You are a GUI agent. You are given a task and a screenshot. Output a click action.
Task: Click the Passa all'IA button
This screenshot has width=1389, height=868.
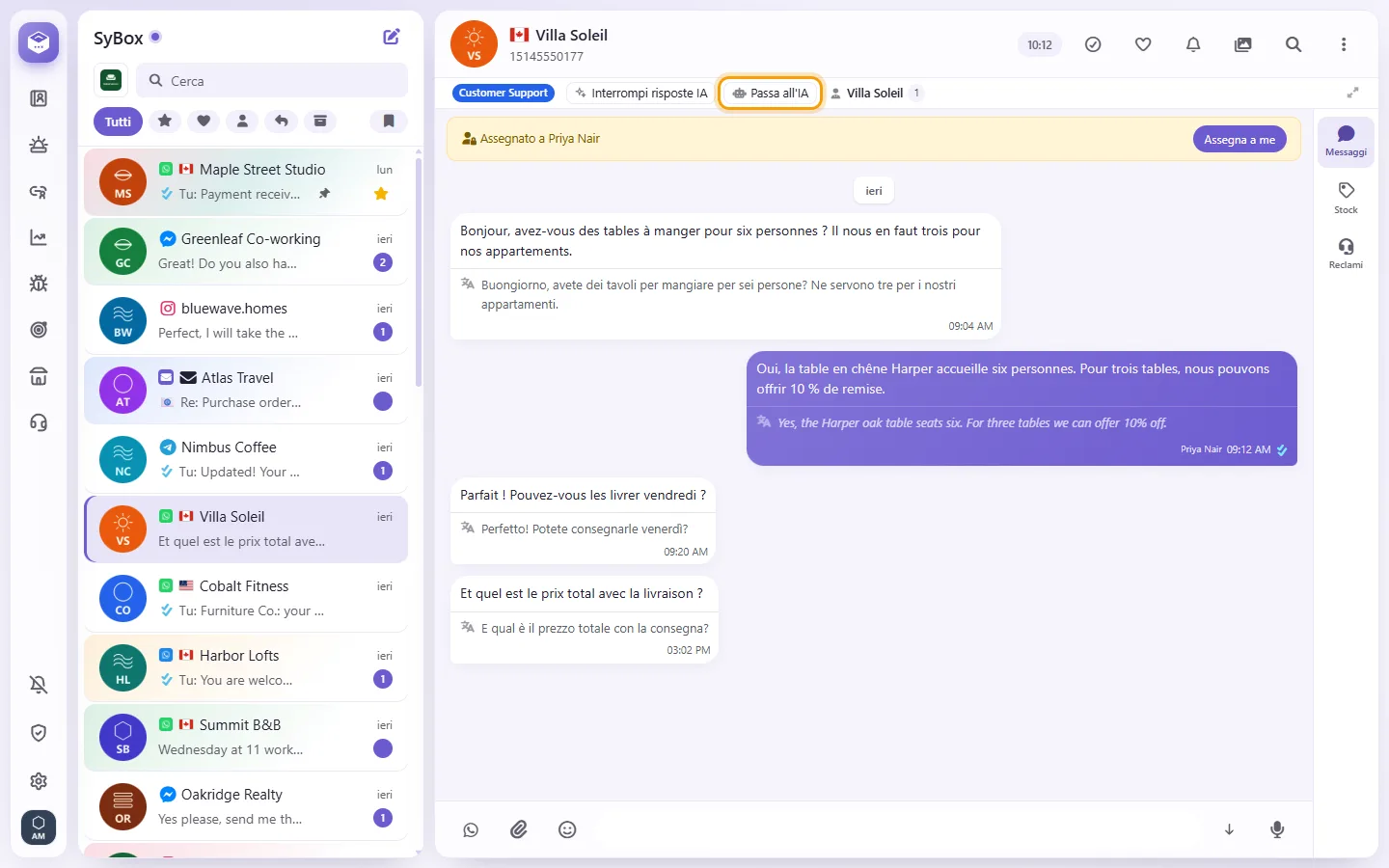(771, 94)
